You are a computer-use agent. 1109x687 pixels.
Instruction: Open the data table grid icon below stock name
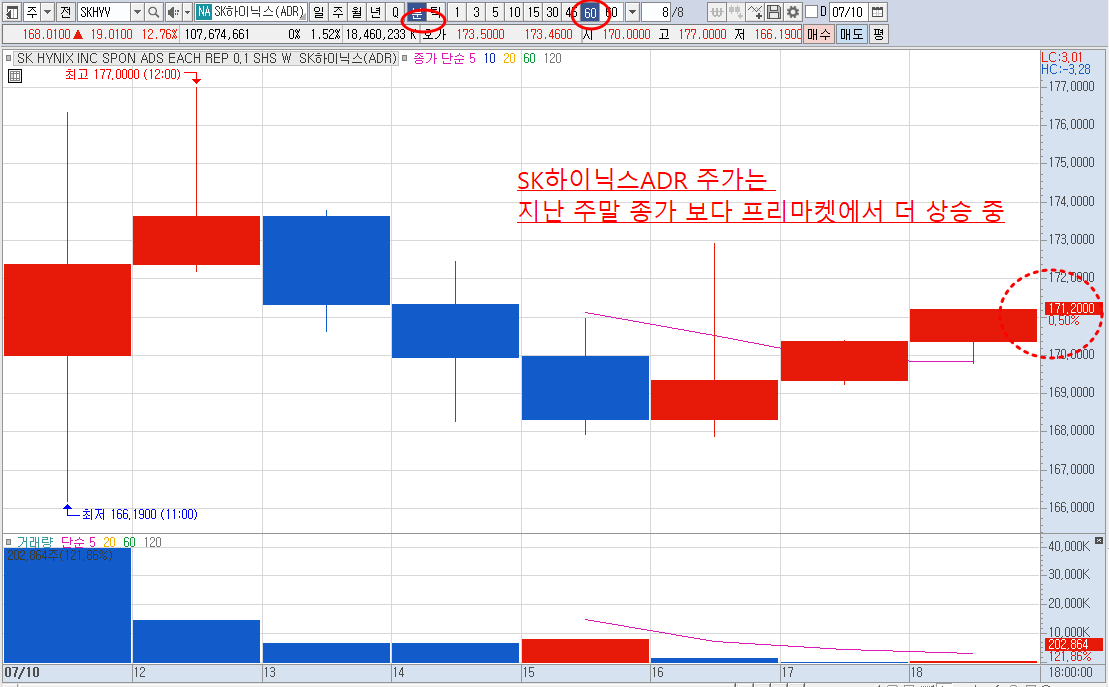(x=15, y=76)
